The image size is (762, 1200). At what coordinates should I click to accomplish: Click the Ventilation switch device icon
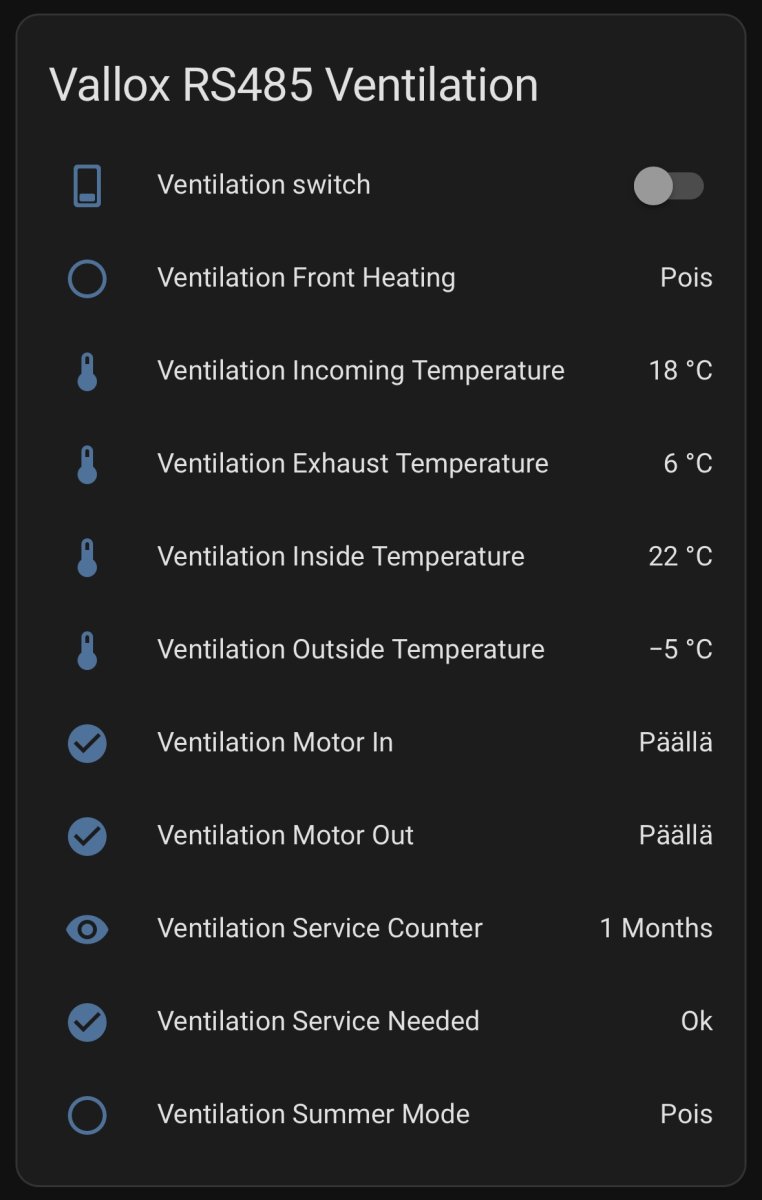coord(87,185)
